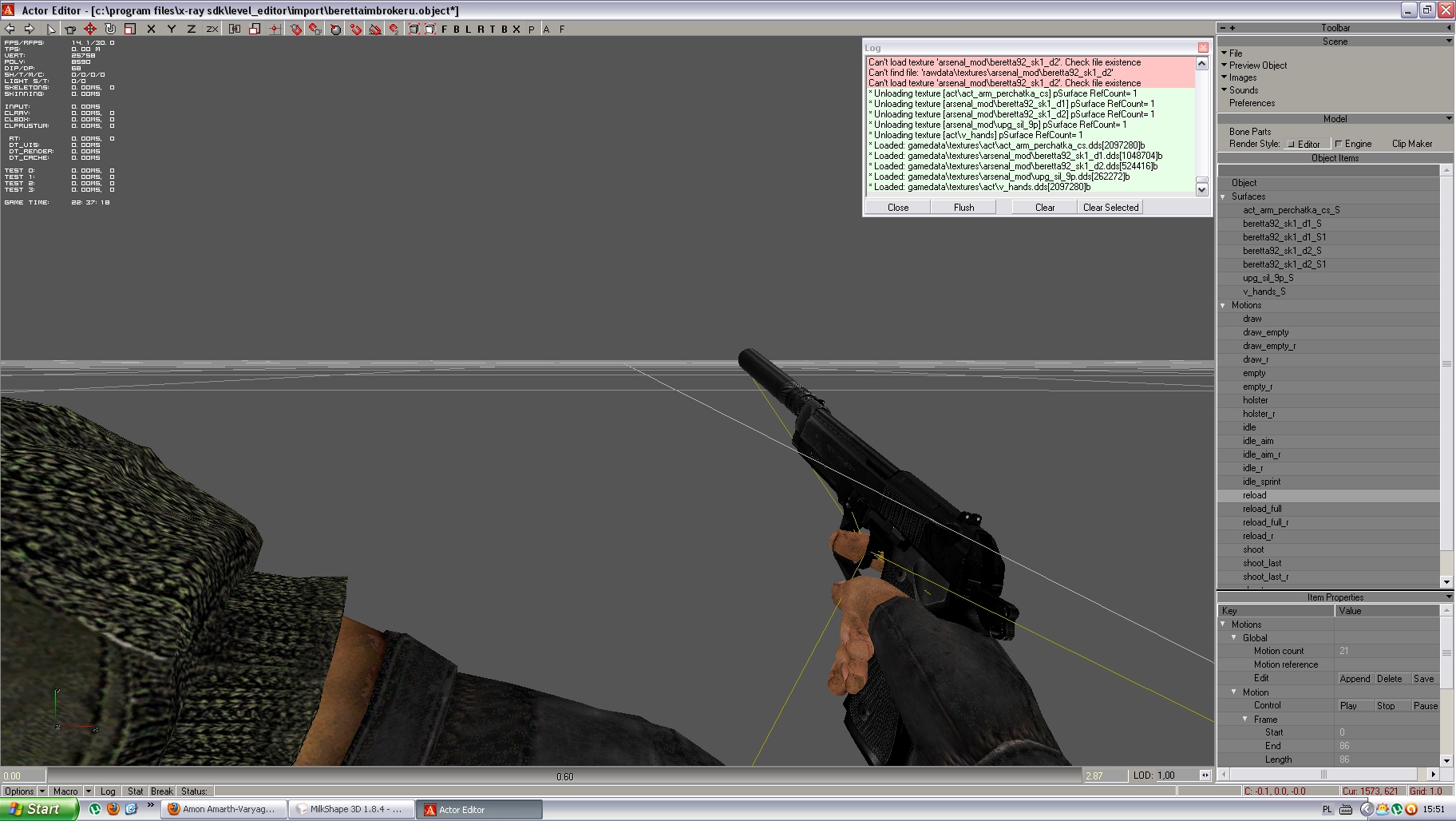Image resolution: width=1456 pixels, height=821 pixels.
Task: Click the vertex snap magnet icon
Action: click(355, 29)
